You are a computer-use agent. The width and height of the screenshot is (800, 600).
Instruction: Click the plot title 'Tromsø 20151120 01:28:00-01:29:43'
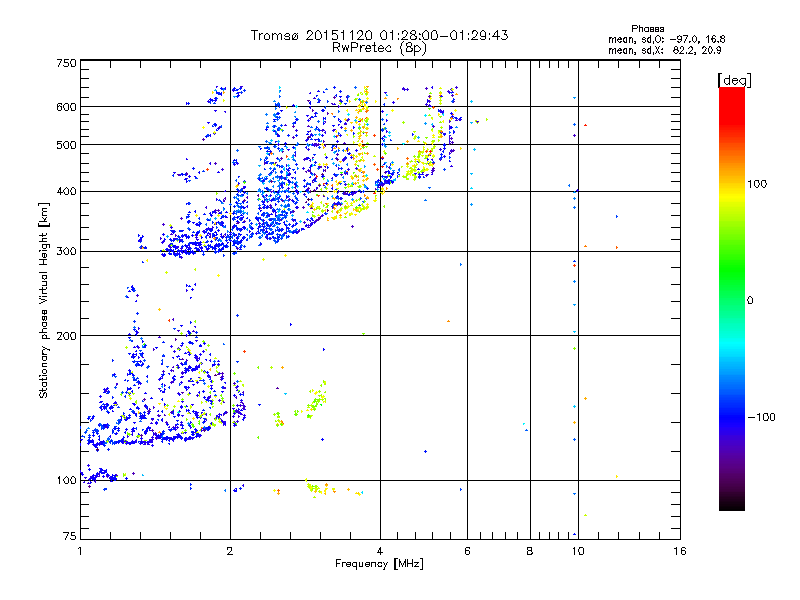point(379,35)
